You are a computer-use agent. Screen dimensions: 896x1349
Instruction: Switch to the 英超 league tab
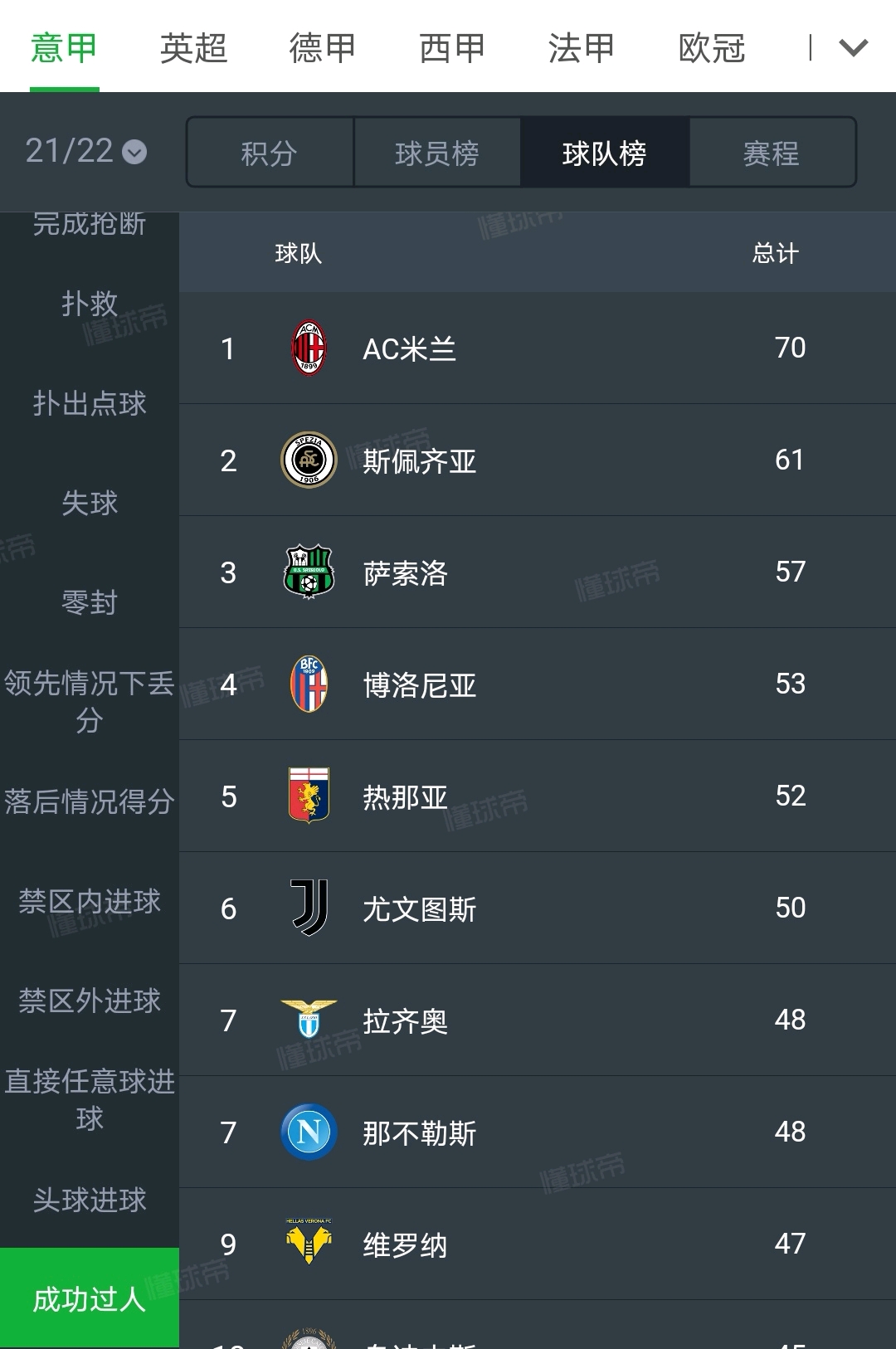click(193, 47)
